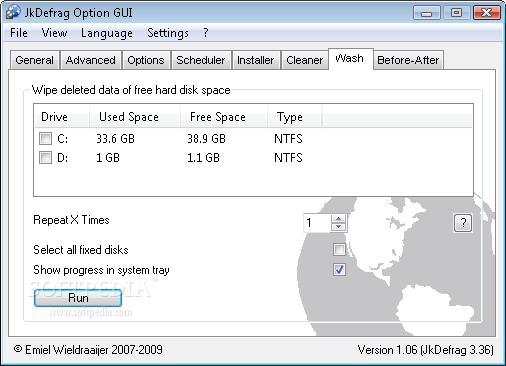Click the Repeat X Times label
This screenshot has height=366, width=506.
click(x=71, y=220)
